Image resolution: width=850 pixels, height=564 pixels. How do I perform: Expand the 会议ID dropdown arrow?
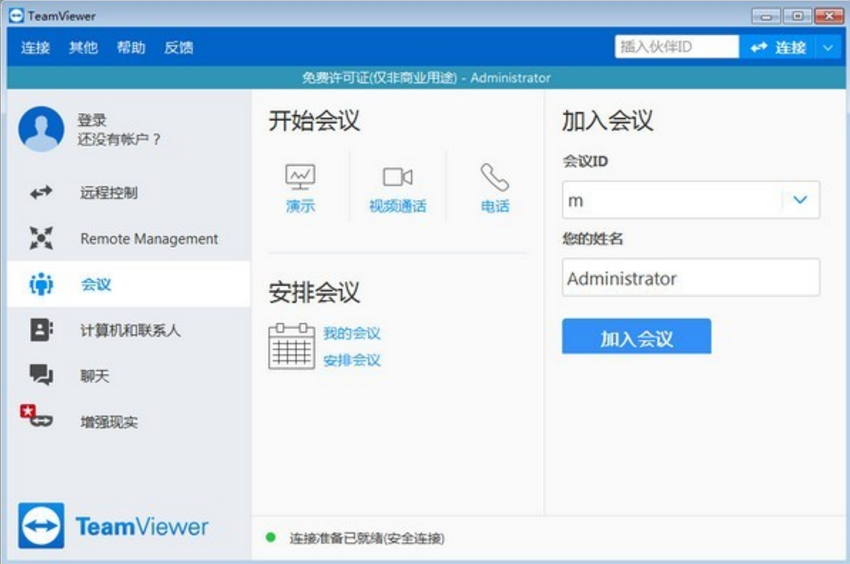tap(800, 200)
